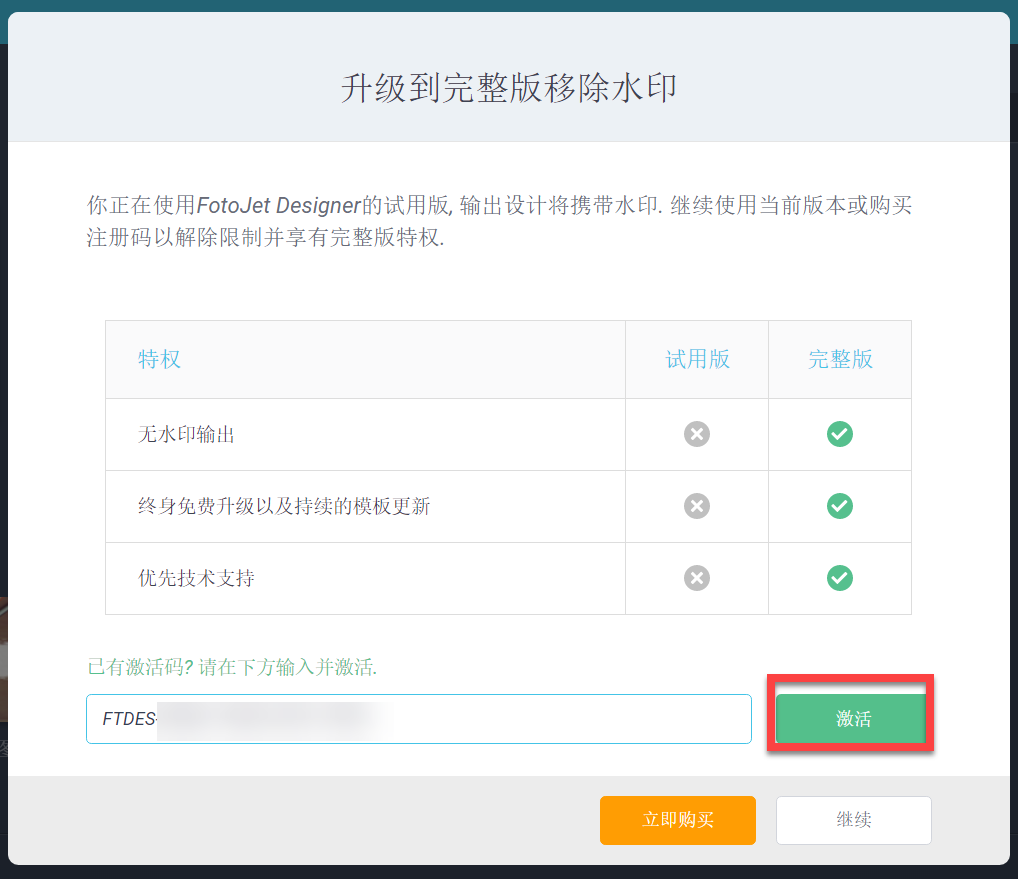Click gray X icon in 终身免费升级 row

click(697, 506)
